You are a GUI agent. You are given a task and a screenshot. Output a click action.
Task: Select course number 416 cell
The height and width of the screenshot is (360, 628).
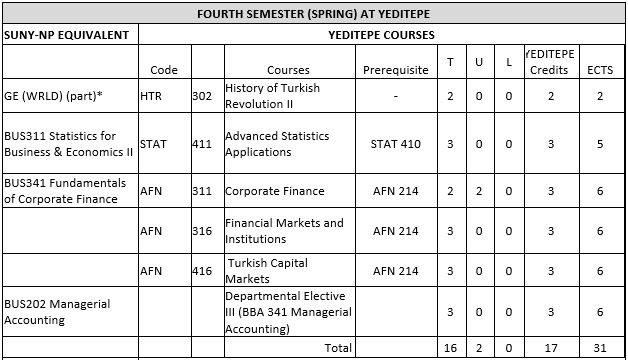(x=207, y=270)
